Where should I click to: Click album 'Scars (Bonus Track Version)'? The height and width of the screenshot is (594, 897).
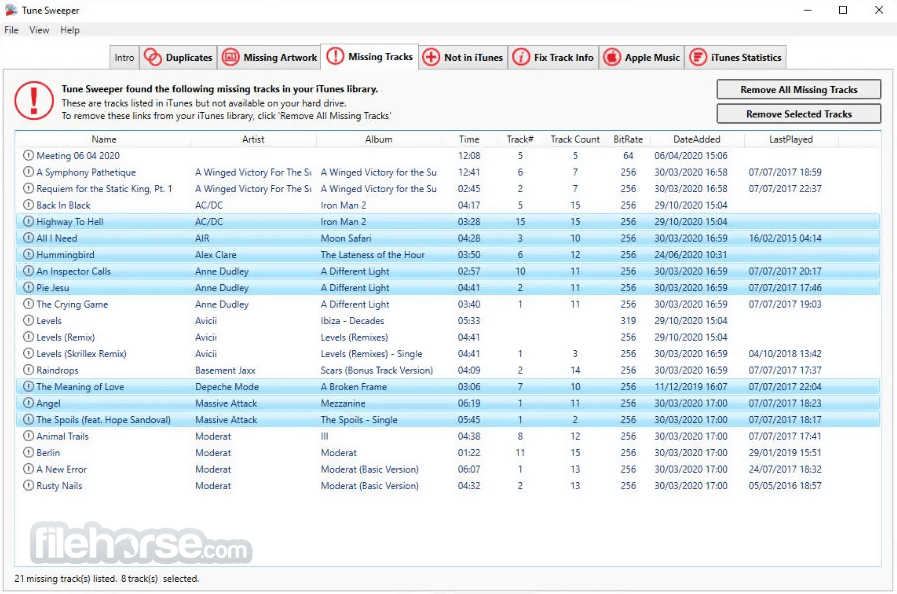coord(376,370)
